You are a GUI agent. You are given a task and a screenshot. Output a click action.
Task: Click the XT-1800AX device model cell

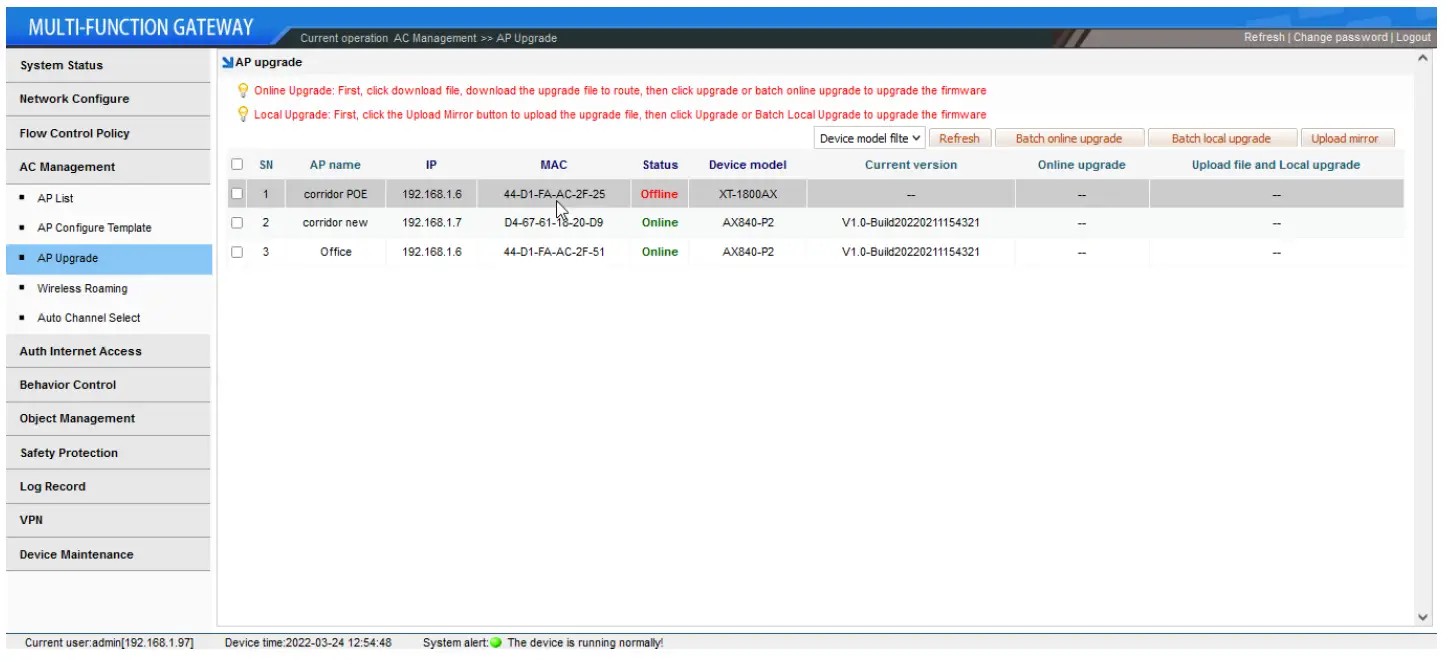748,194
